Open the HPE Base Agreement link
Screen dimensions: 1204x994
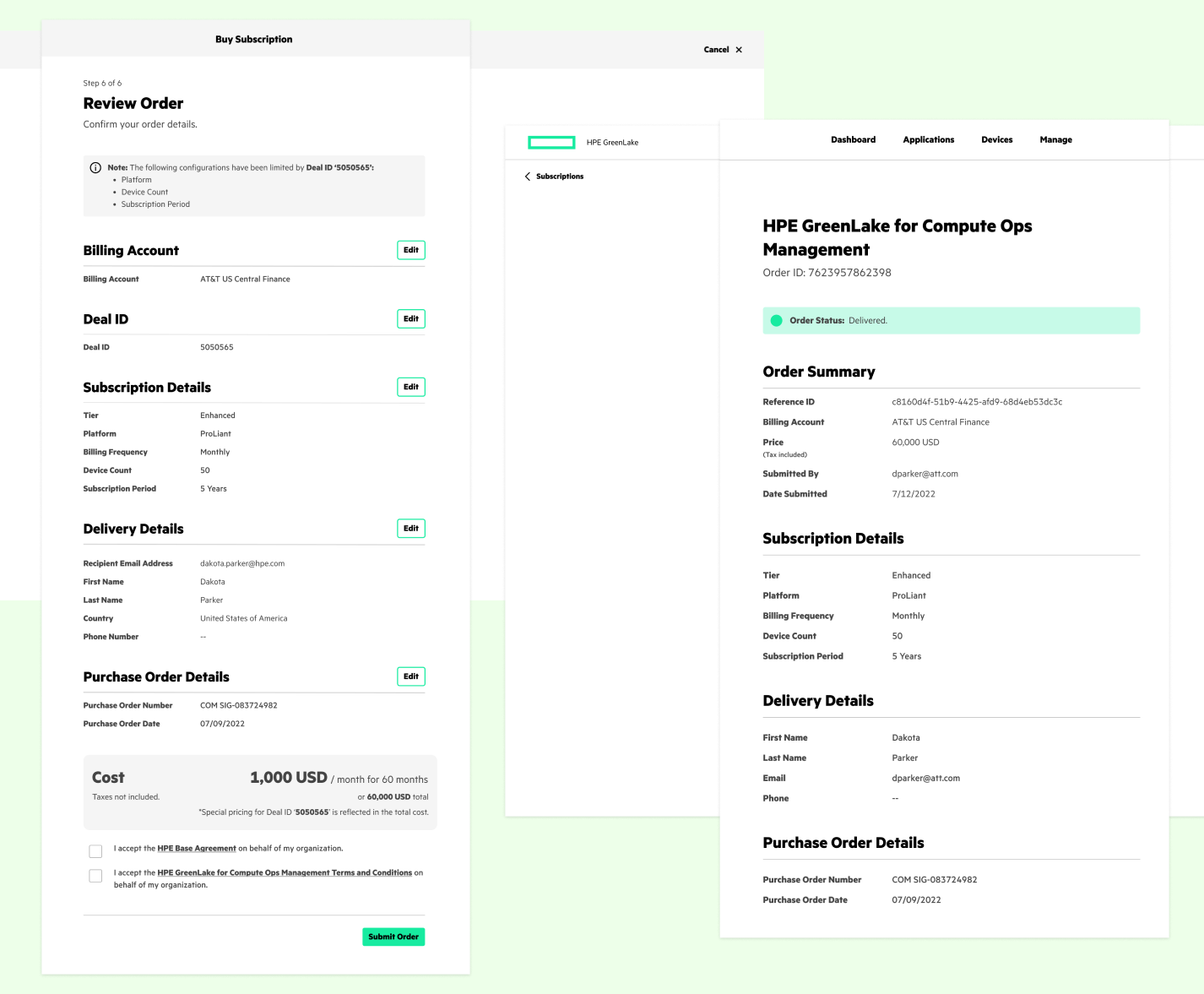click(197, 849)
